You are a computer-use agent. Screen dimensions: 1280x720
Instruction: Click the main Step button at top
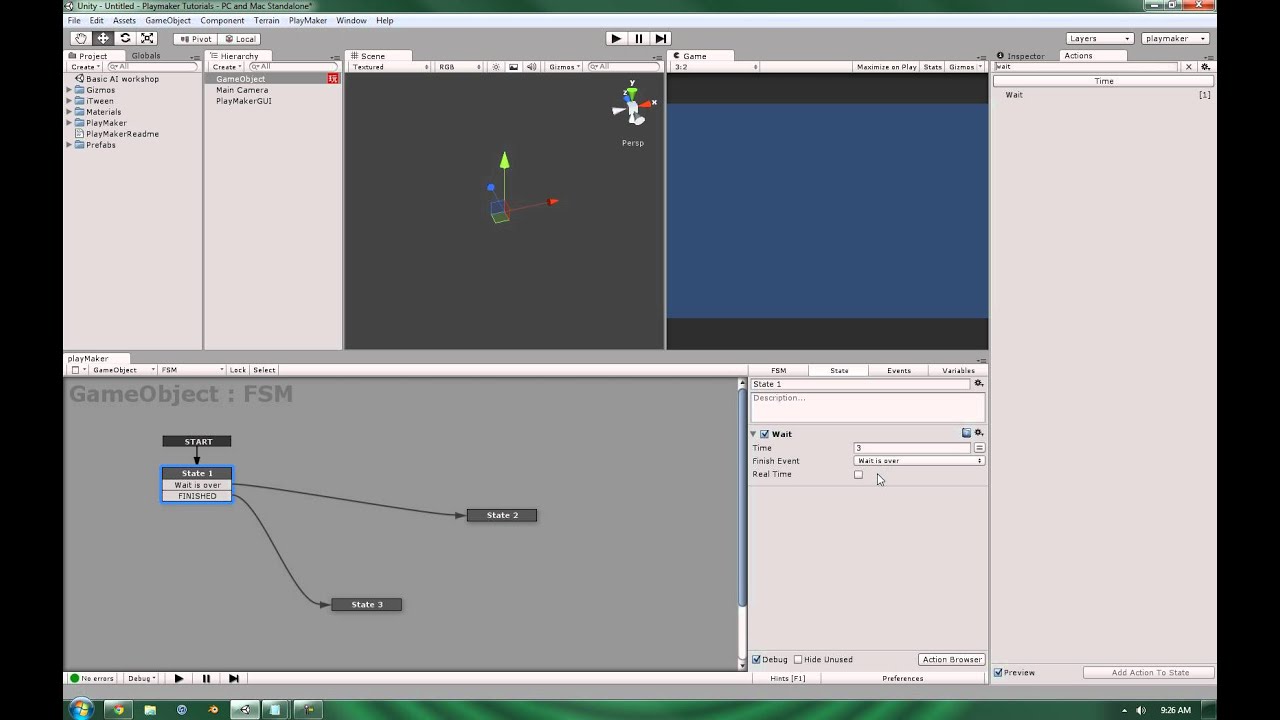coord(660,38)
